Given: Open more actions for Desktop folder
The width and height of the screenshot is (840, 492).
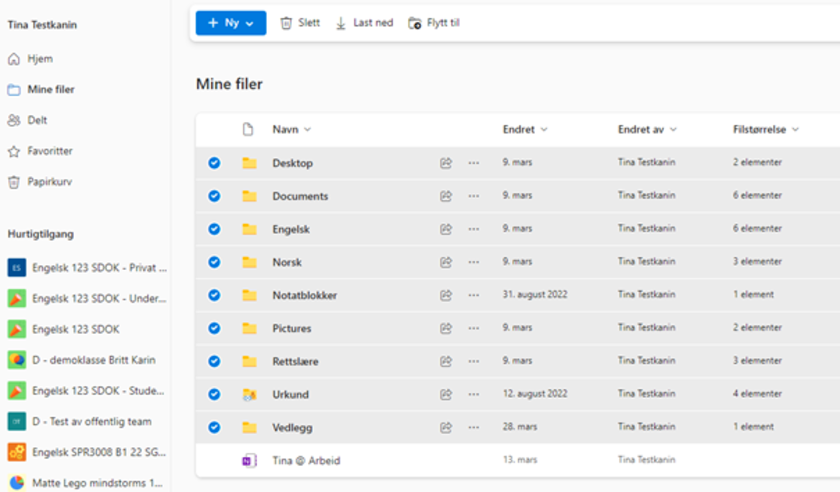Looking at the screenshot, I should [x=474, y=163].
